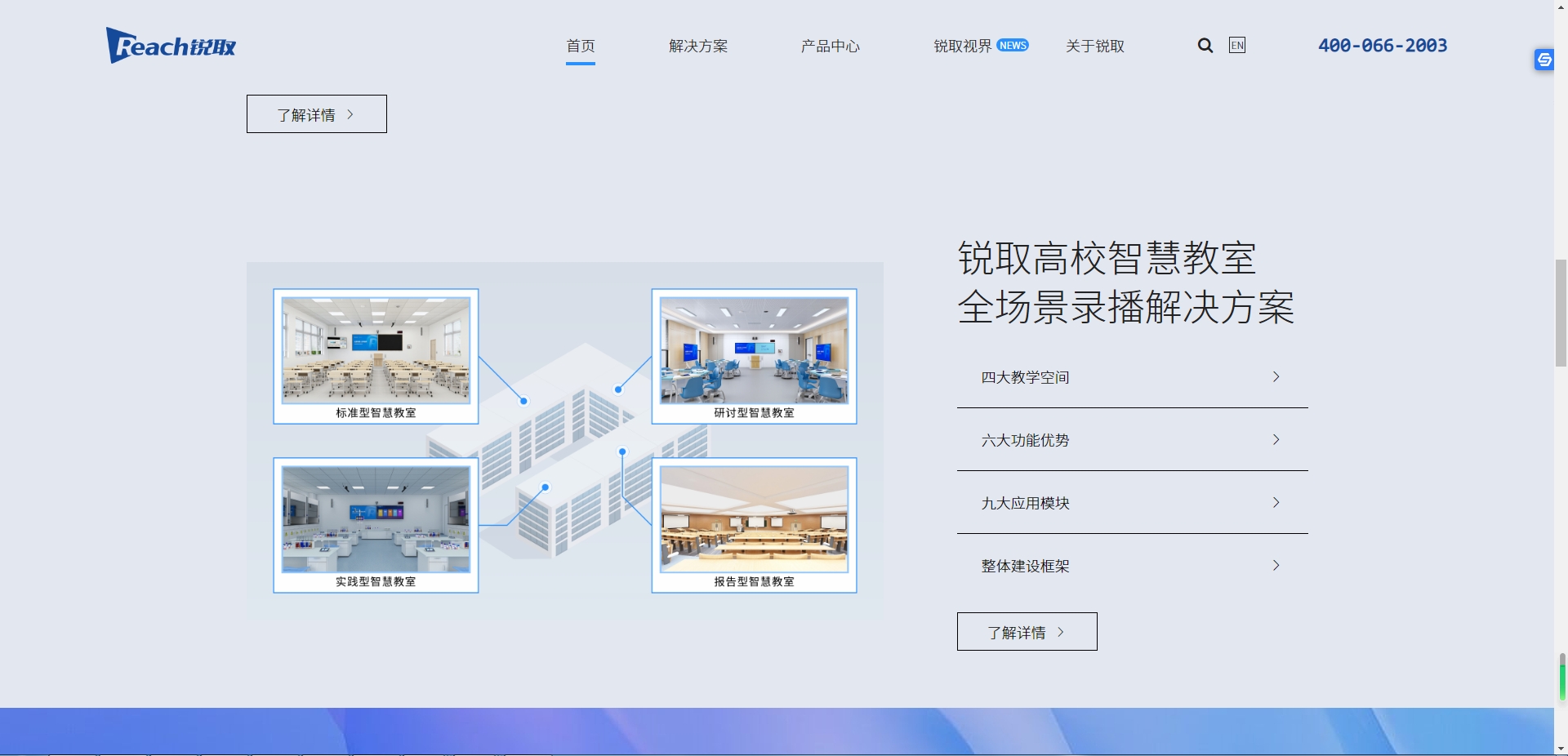Open the search magnifier icon
Viewport: 1568px width, 756px height.
point(1205,46)
